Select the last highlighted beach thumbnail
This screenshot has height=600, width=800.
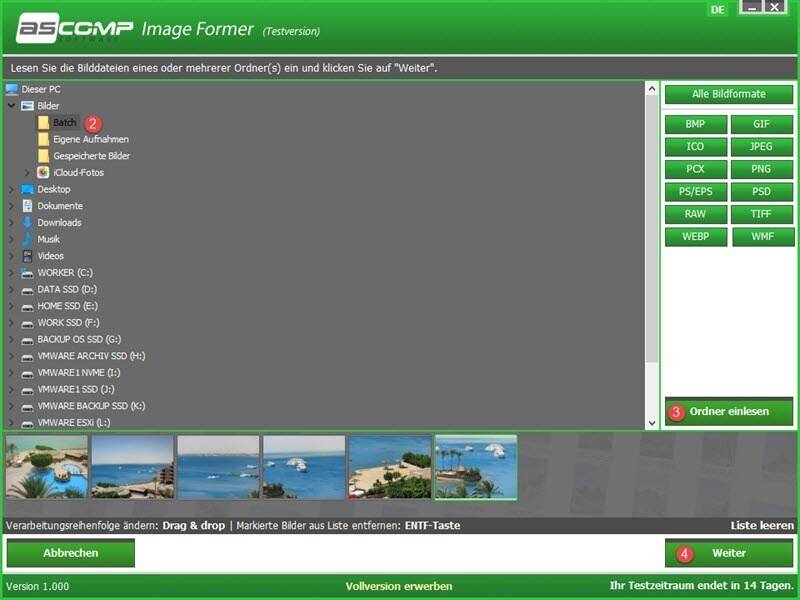coord(476,466)
